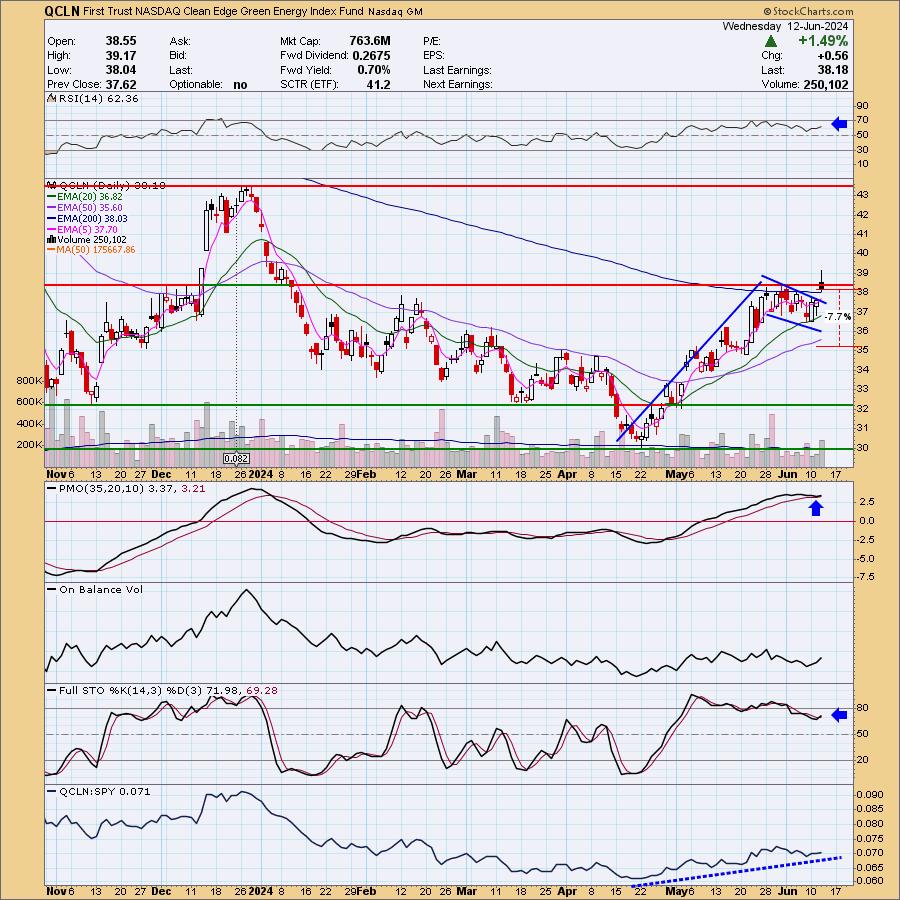
Task: Click the Open value 38.55
Action: pyautogui.click(x=121, y=41)
